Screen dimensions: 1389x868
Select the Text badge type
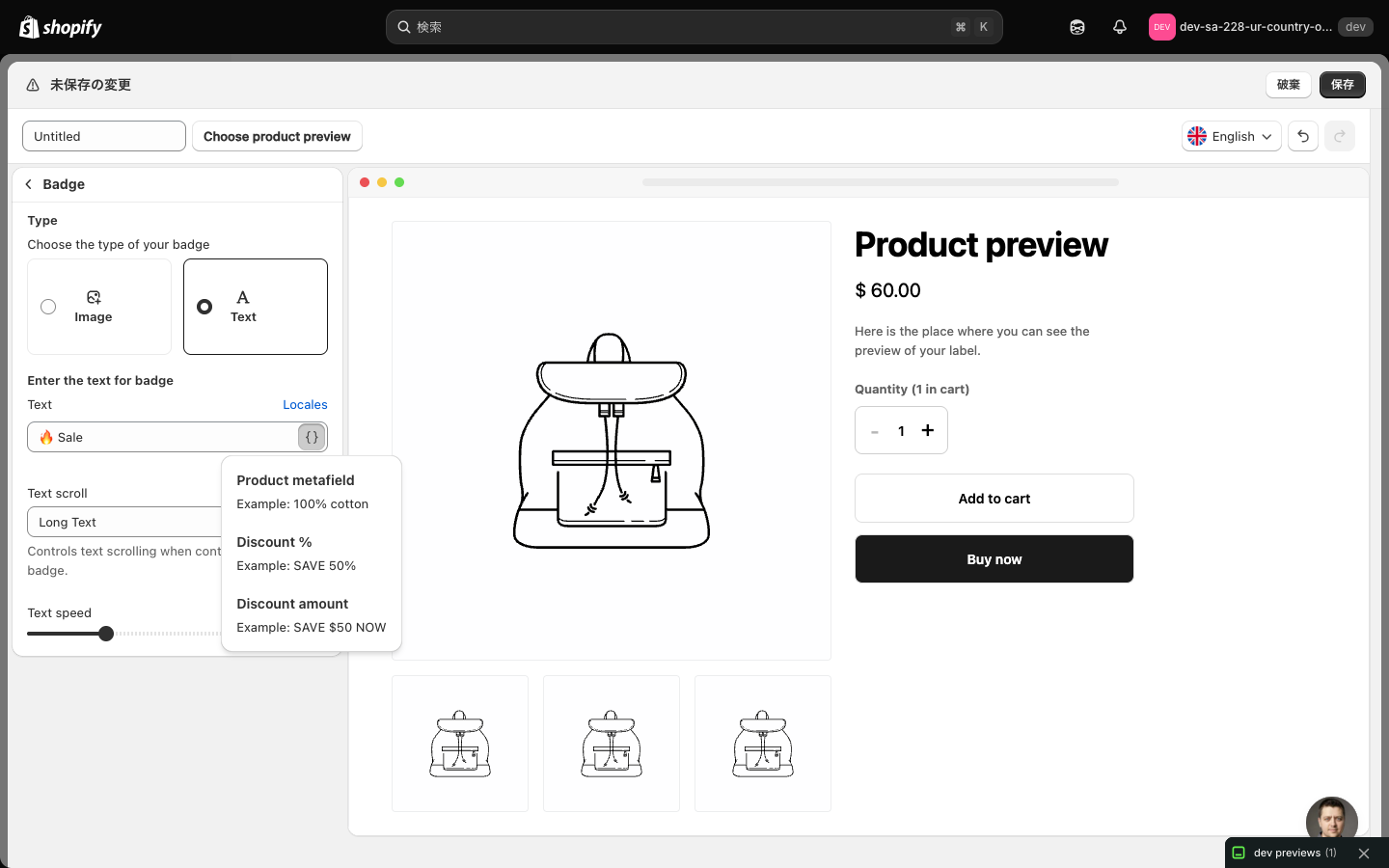coord(256,307)
